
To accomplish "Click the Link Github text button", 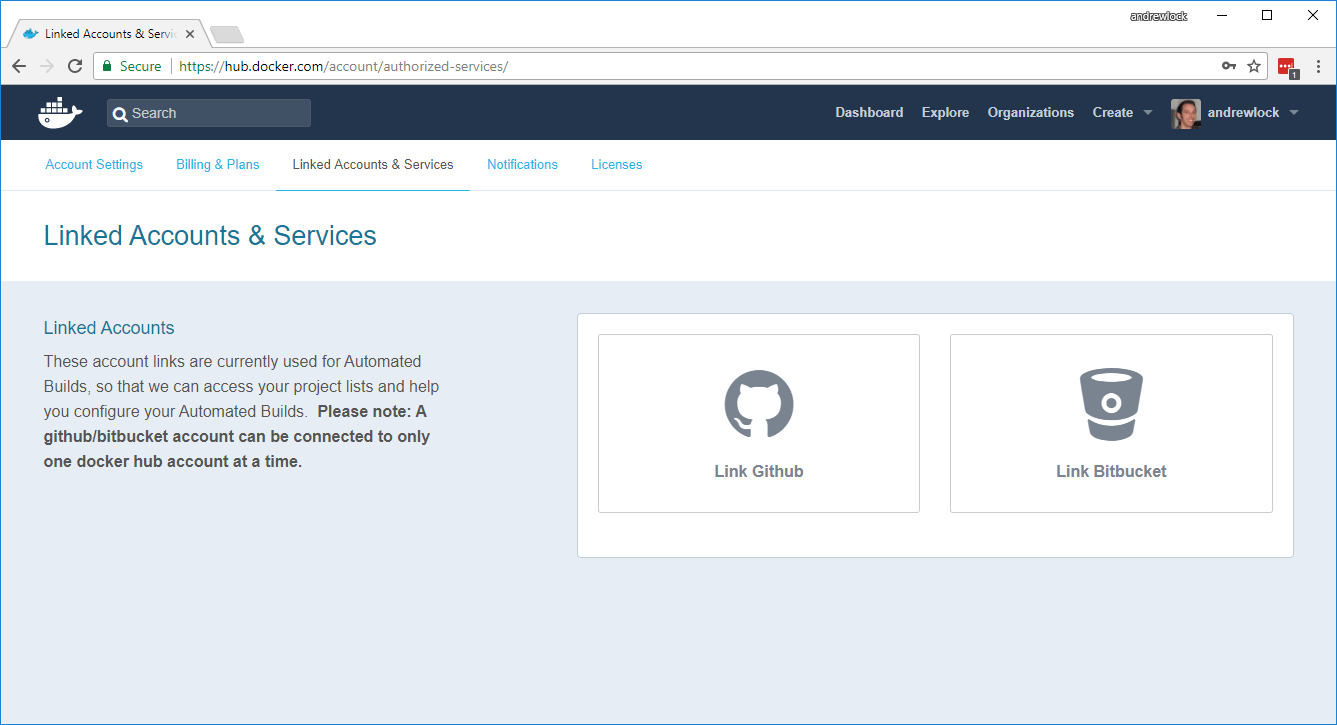I will tap(759, 471).
